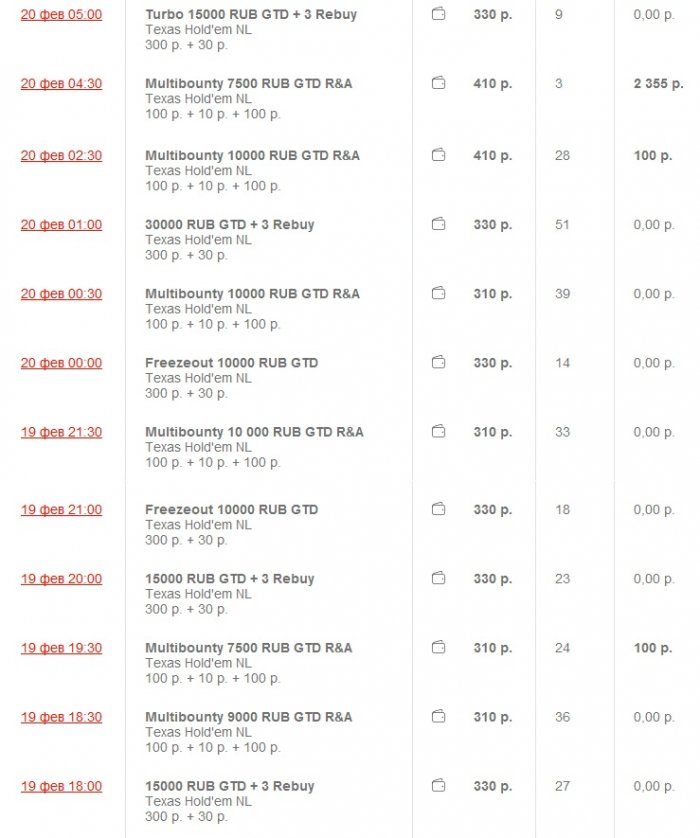700x838 pixels.
Task: Click wallet icon for Turbo 15000 RUB GTD row
Action: pyautogui.click(x=438, y=15)
